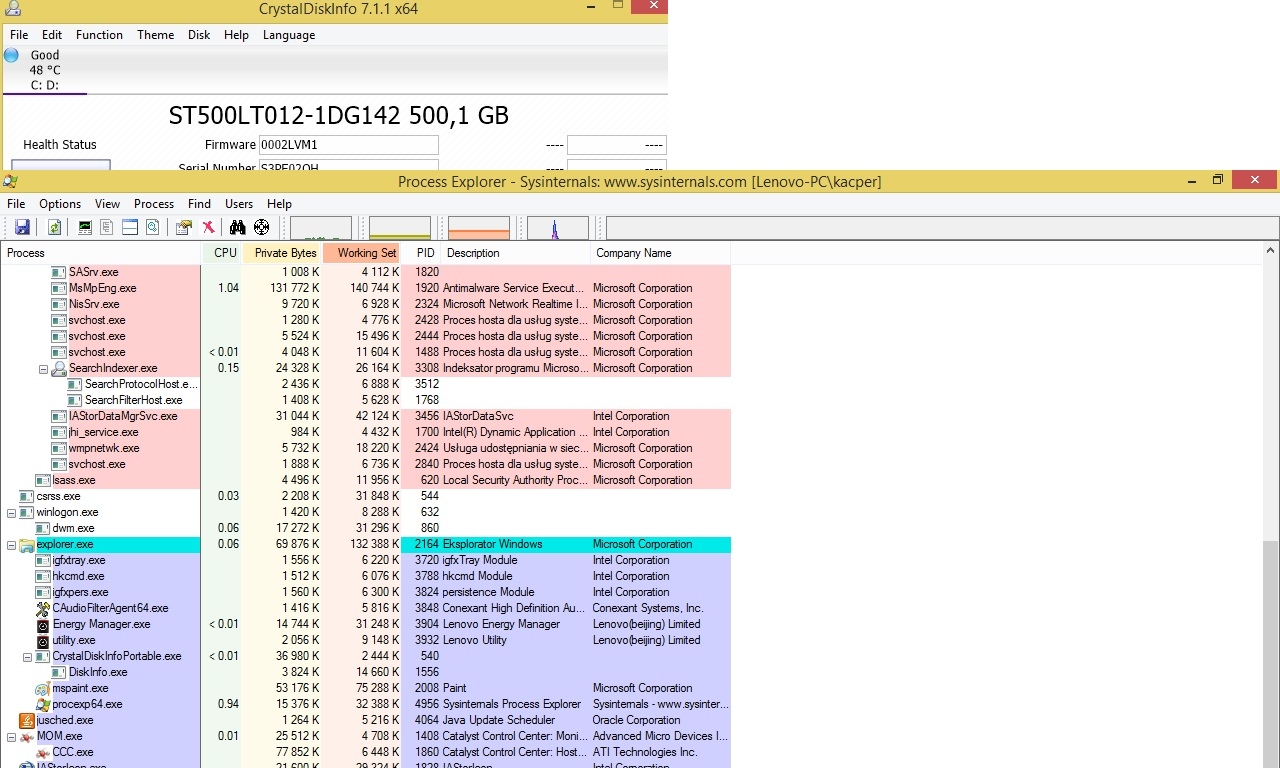The image size is (1280, 768).
Task: Sort by Process column header
Action: (101, 253)
